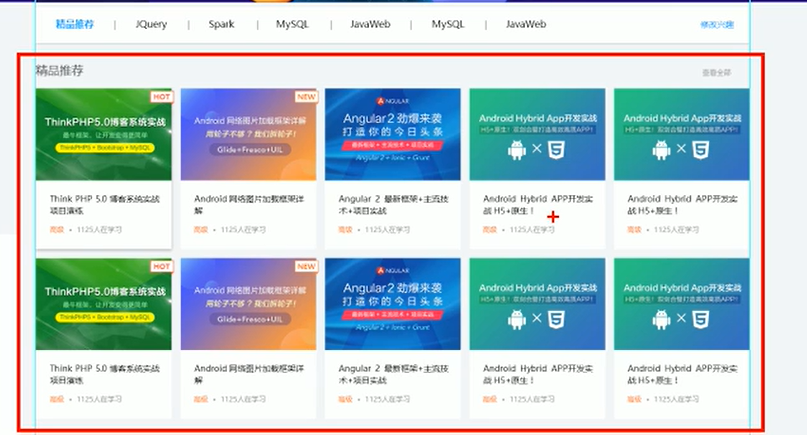
Task: Open bottom-row title "Android 网络图片加载框架详解"
Action: coord(249,374)
